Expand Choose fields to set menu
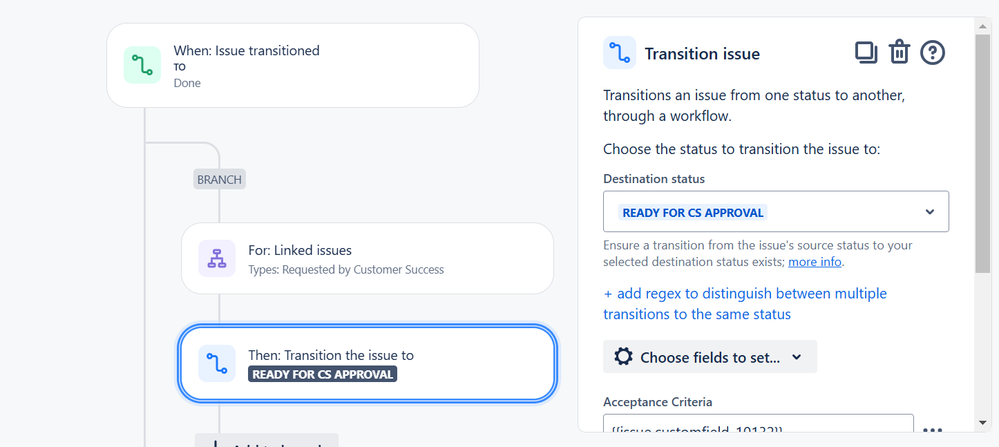Viewport: 999px width, 447px height. tap(710, 357)
